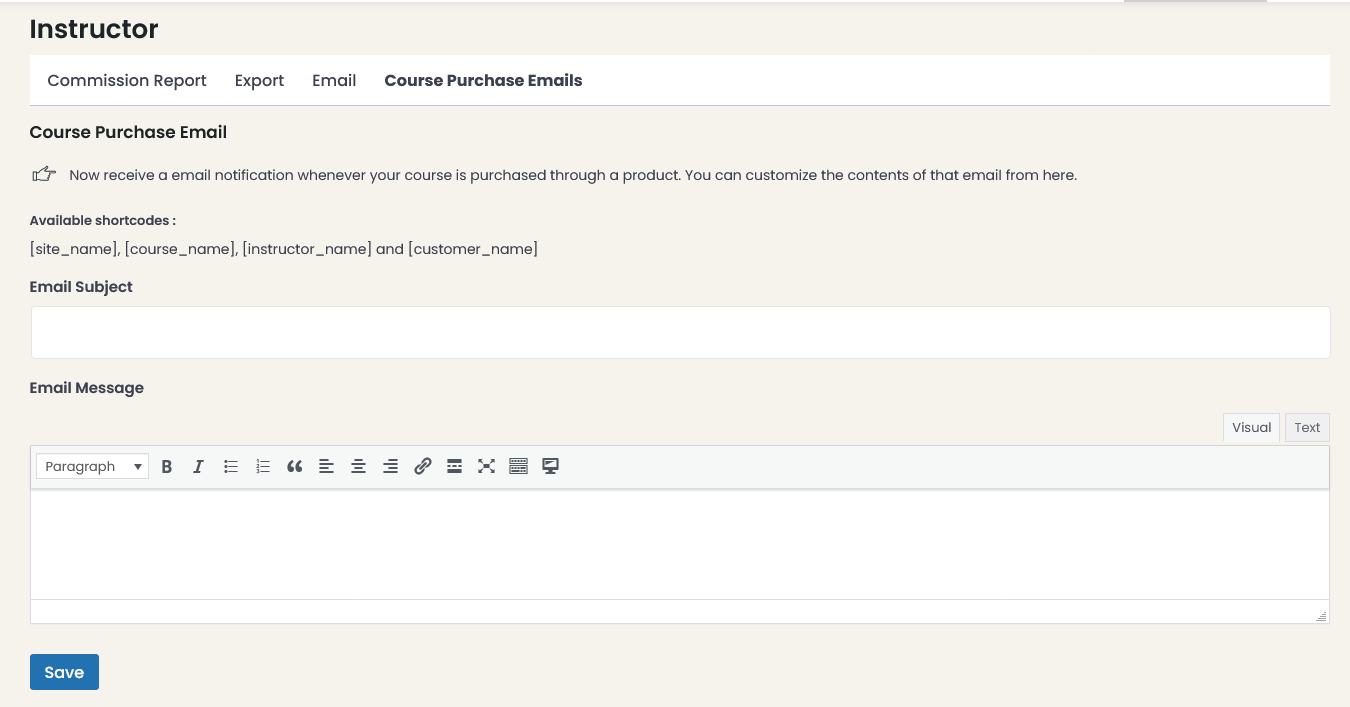
Task: Save the Course Purchase Email settings
Action: (x=64, y=672)
